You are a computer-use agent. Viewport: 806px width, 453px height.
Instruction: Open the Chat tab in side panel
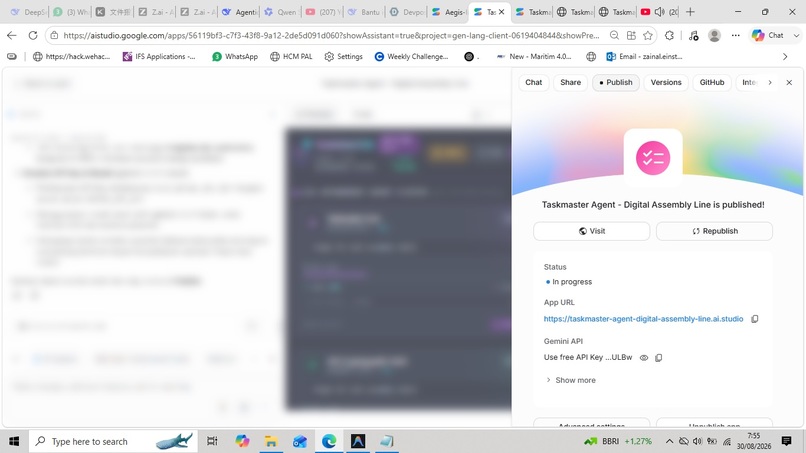pyautogui.click(x=534, y=82)
